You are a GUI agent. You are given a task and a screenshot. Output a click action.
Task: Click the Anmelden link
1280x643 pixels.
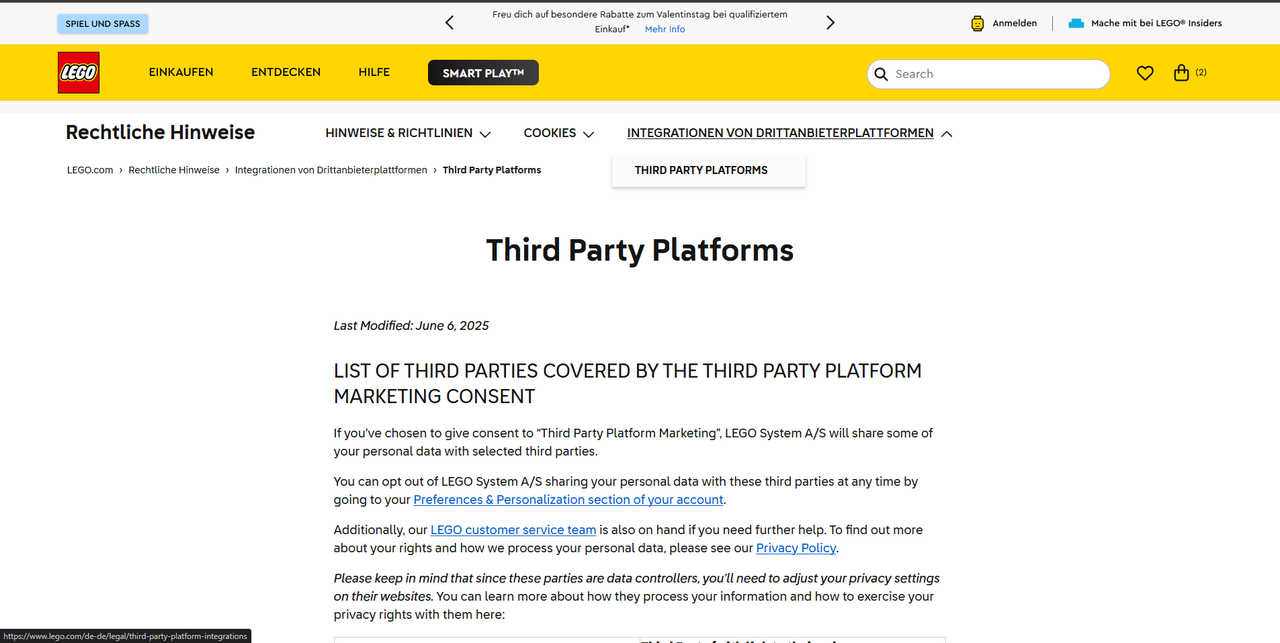point(1015,23)
